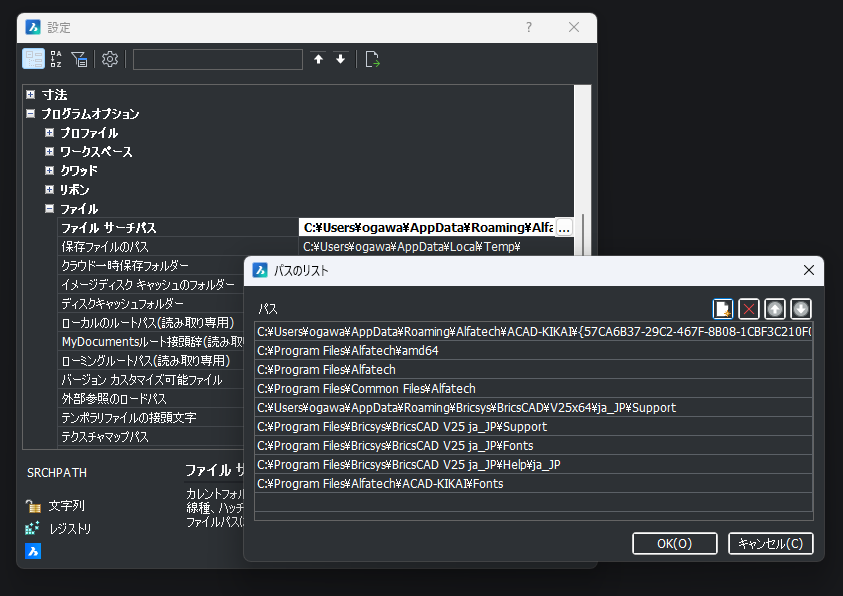The image size is (843, 596).
Task: Open browse button for ファイル サーチパス
Action: coord(563,228)
